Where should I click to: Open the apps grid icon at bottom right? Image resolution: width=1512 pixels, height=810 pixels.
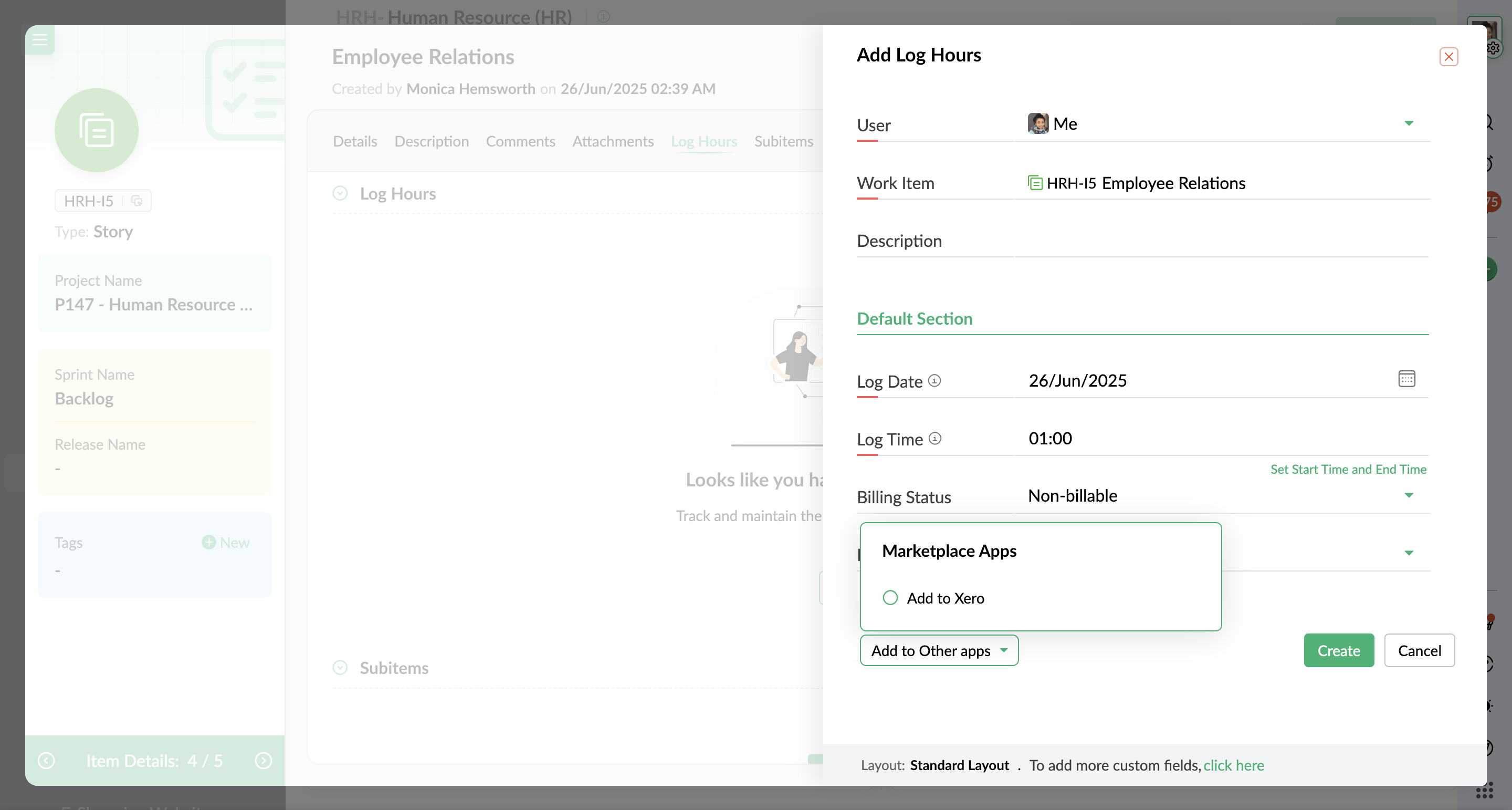(1484, 791)
